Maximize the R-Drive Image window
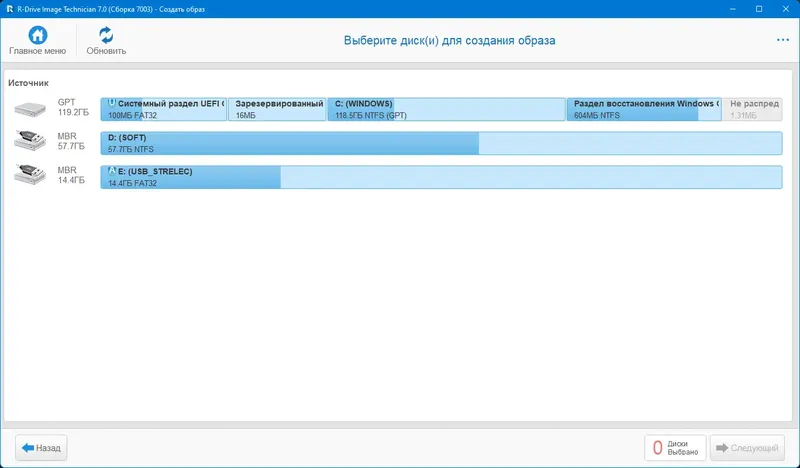This screenshot has width=800, height=468. (x=759, y=9)
